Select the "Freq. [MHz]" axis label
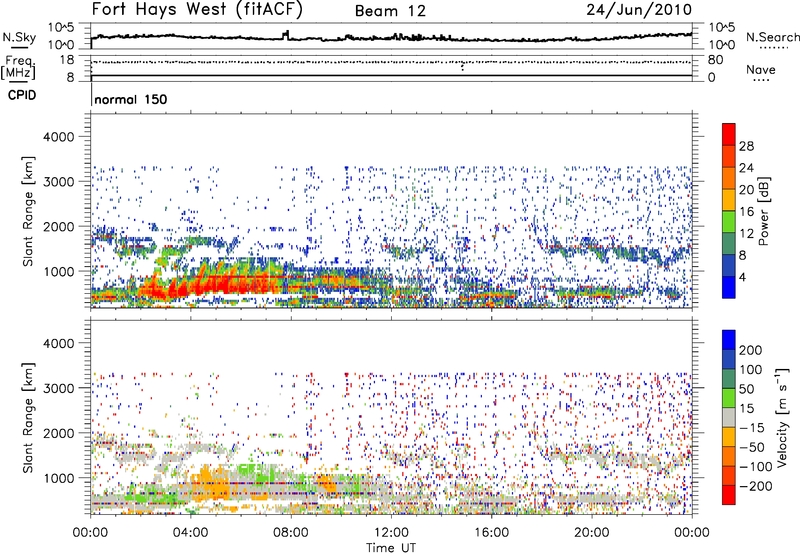This screenshot has width=800, height=554. [19, 67]
